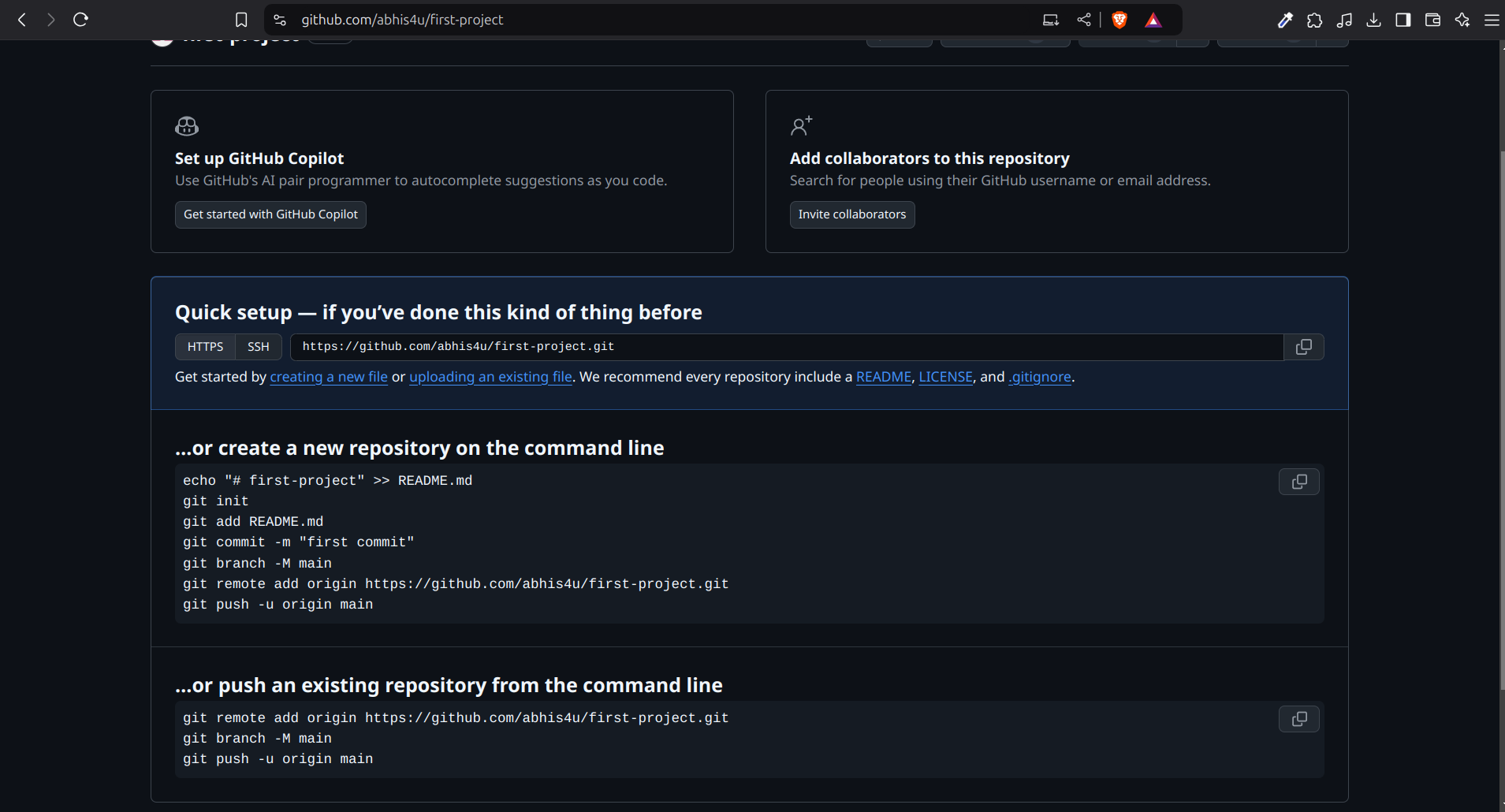Click the add collaborator person icon
1505x812 pixels.
click(x=801, y=126)
